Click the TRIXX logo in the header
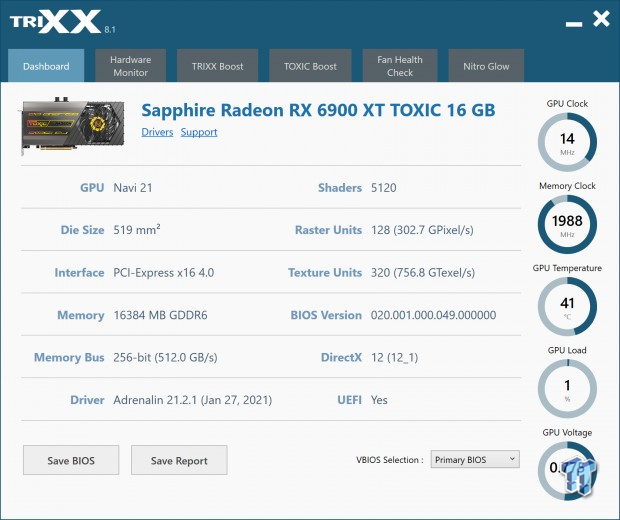Viewport: 620px width, 520px height. (x=55, y=22)
